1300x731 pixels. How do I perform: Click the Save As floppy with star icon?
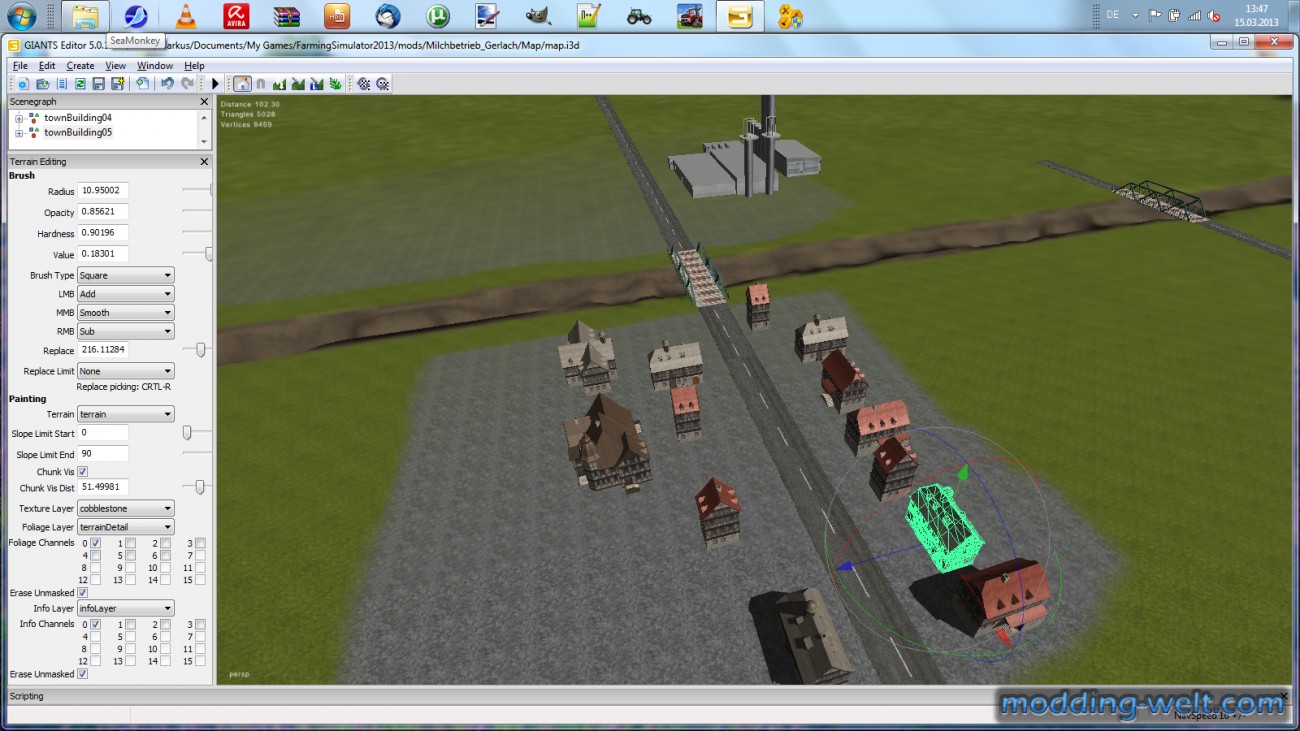pos(117,84)
